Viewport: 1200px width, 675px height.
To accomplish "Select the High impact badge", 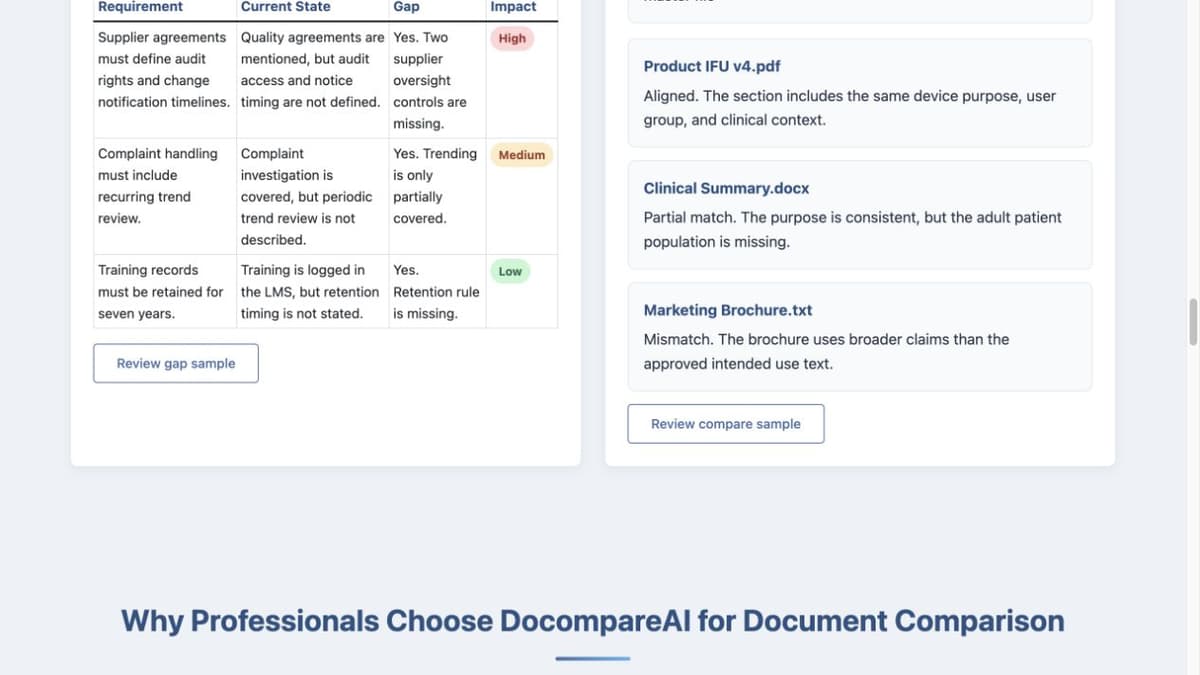I will point(512,38).
